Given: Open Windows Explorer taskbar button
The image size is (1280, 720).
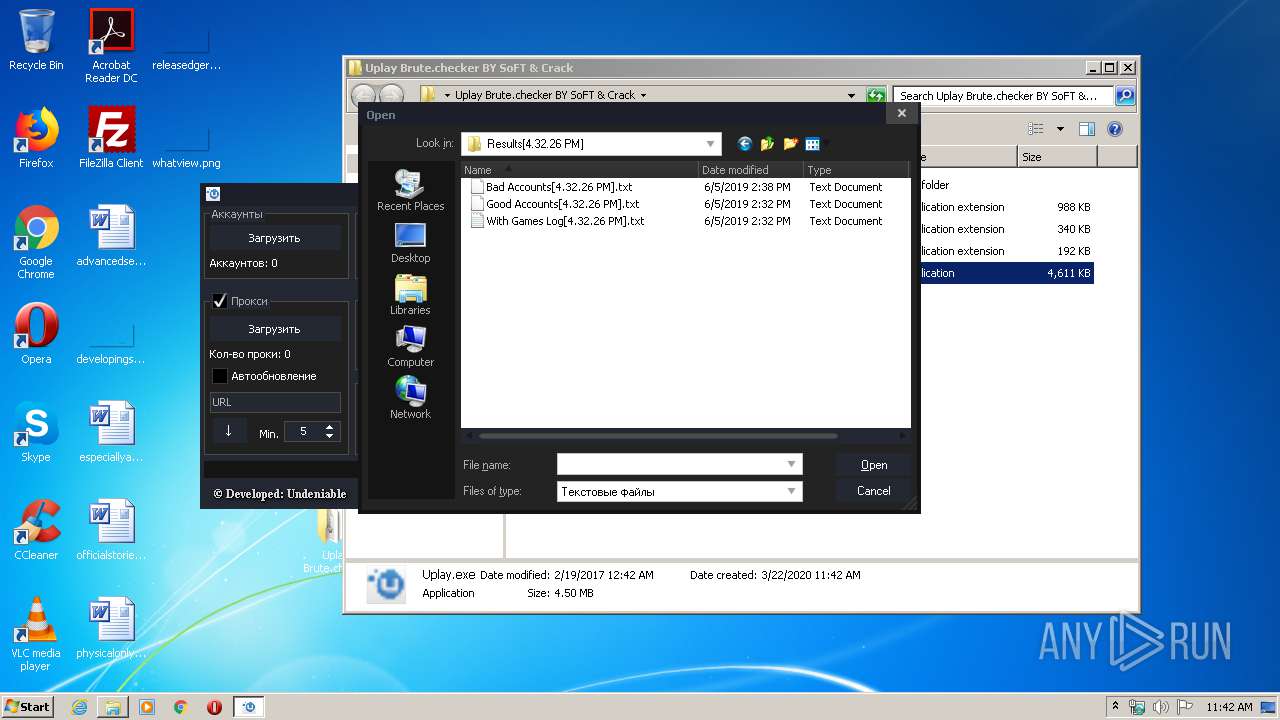Looking at the screenshot, I should [113, 706].
